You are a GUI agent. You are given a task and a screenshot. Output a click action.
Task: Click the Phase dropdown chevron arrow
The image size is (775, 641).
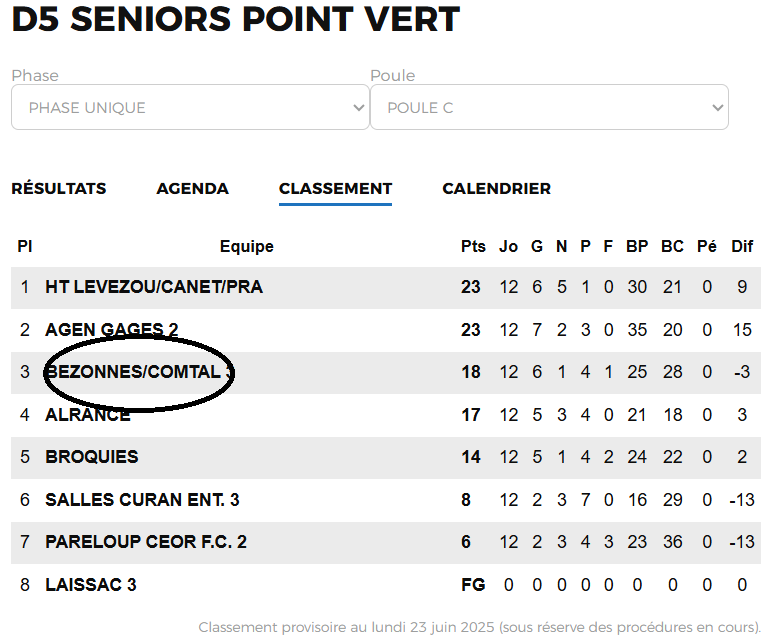click(x=360, y=108)
